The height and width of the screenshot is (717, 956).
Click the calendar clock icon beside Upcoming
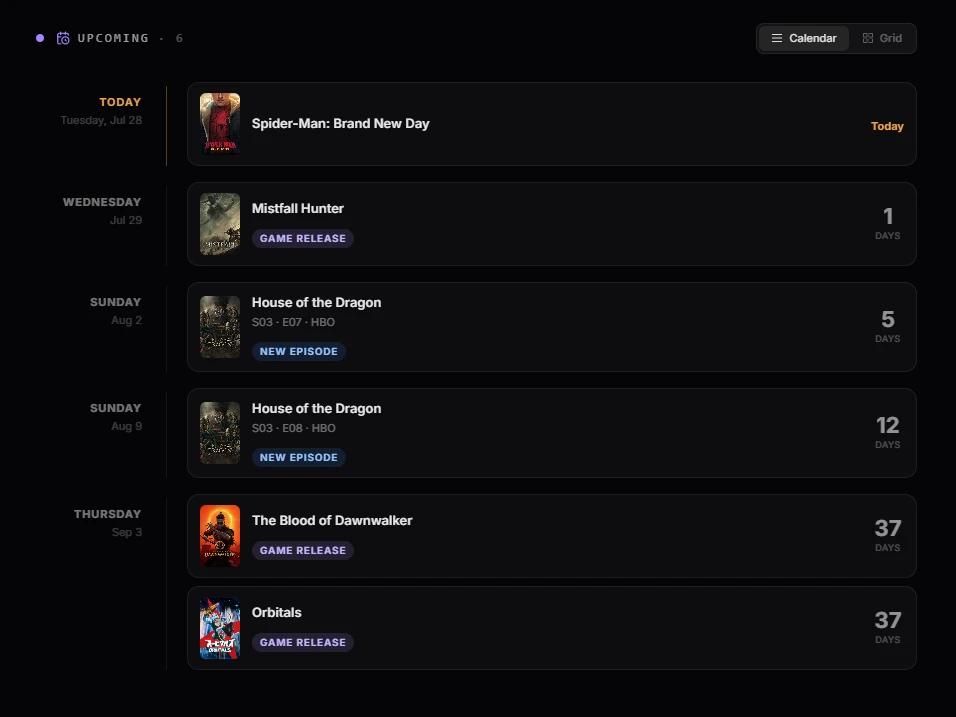[63, 38]
